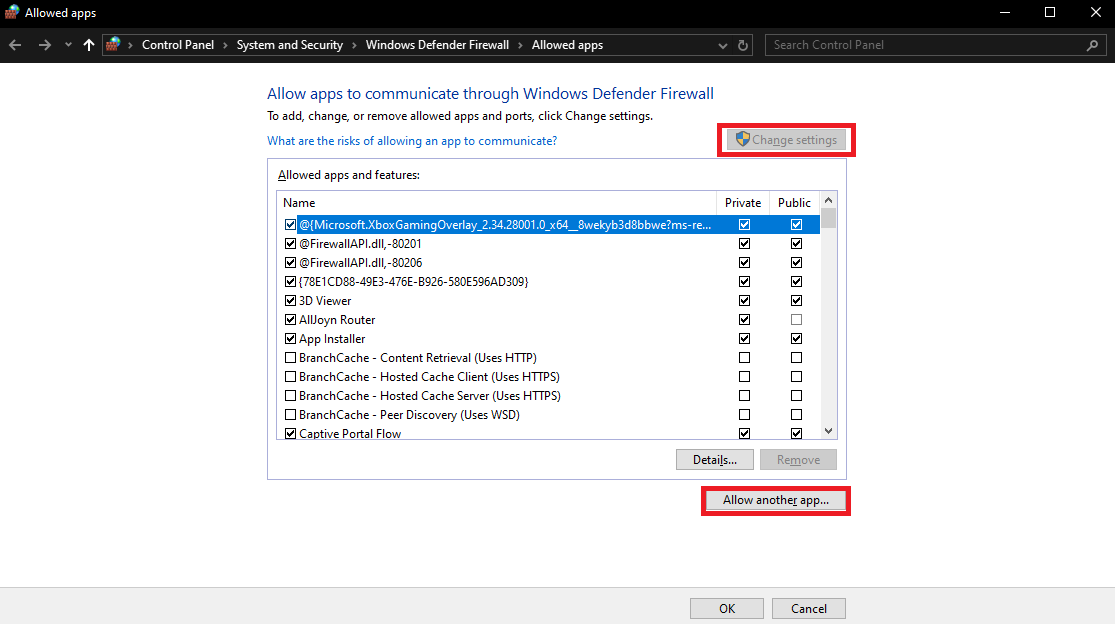1115x624 pixels.
Task: Click the Control Panel icon in the address bar
Action: [113, 44]
